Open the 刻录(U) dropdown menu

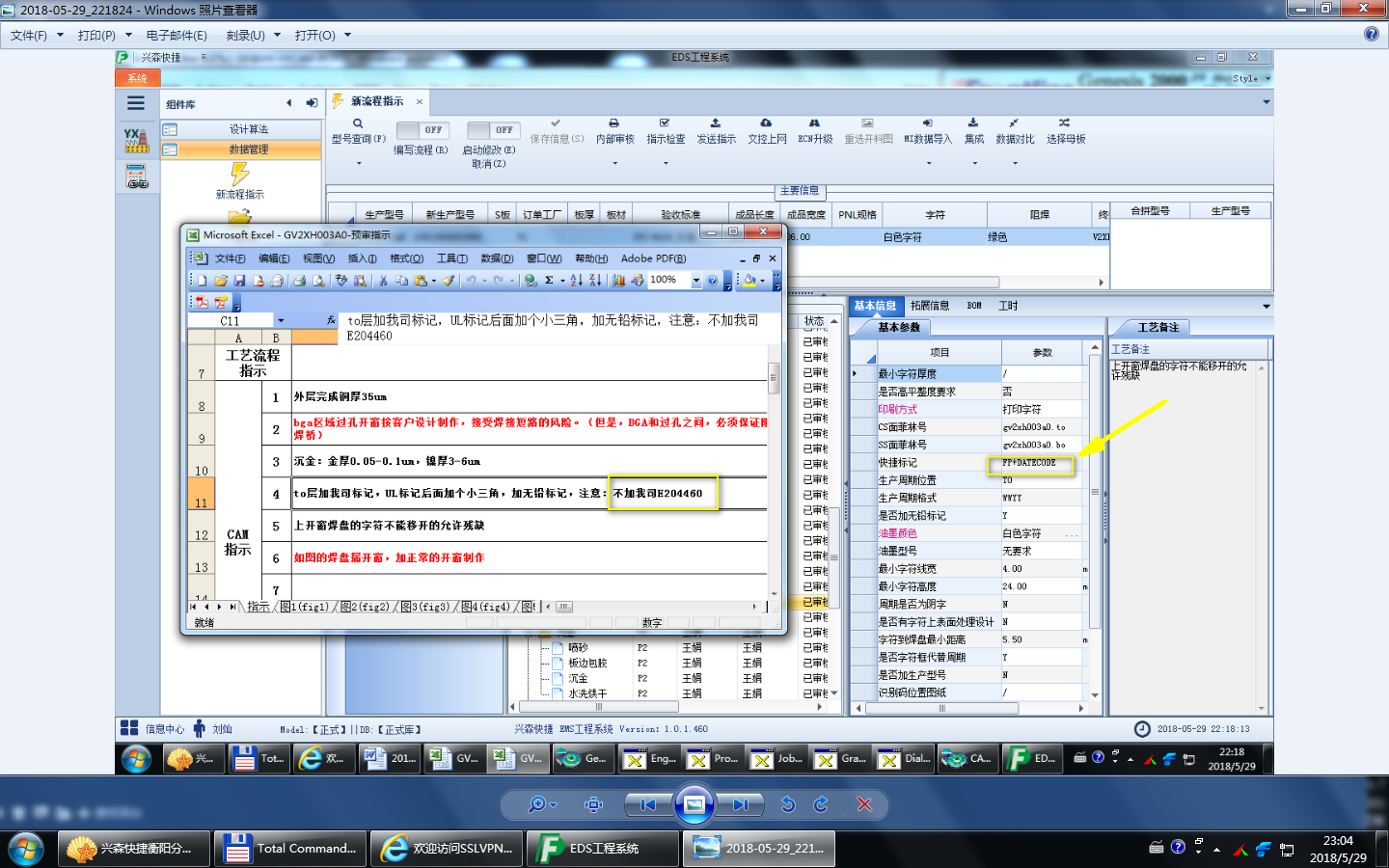tap(253, 35)
